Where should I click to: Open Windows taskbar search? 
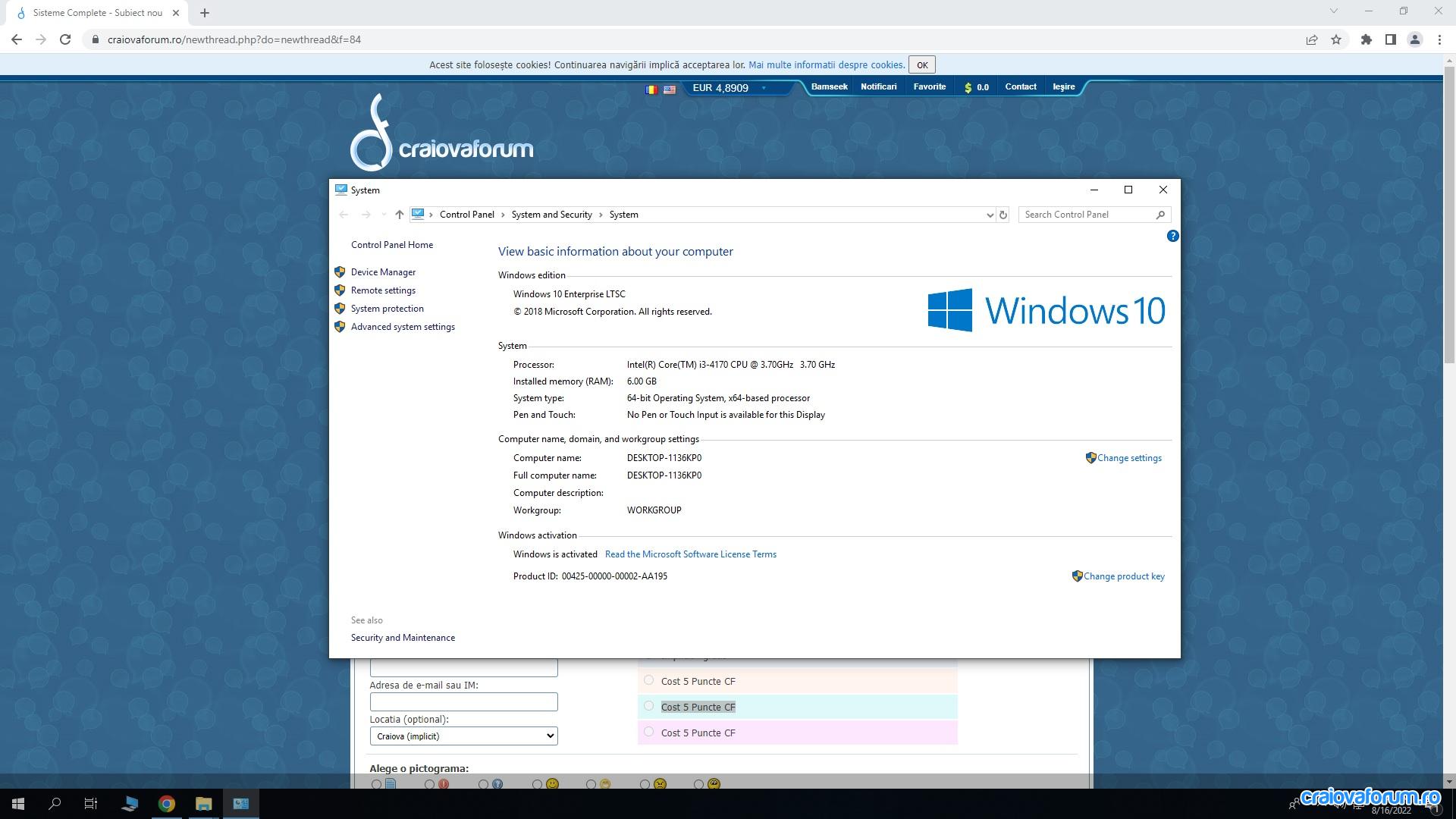point(55,804)
